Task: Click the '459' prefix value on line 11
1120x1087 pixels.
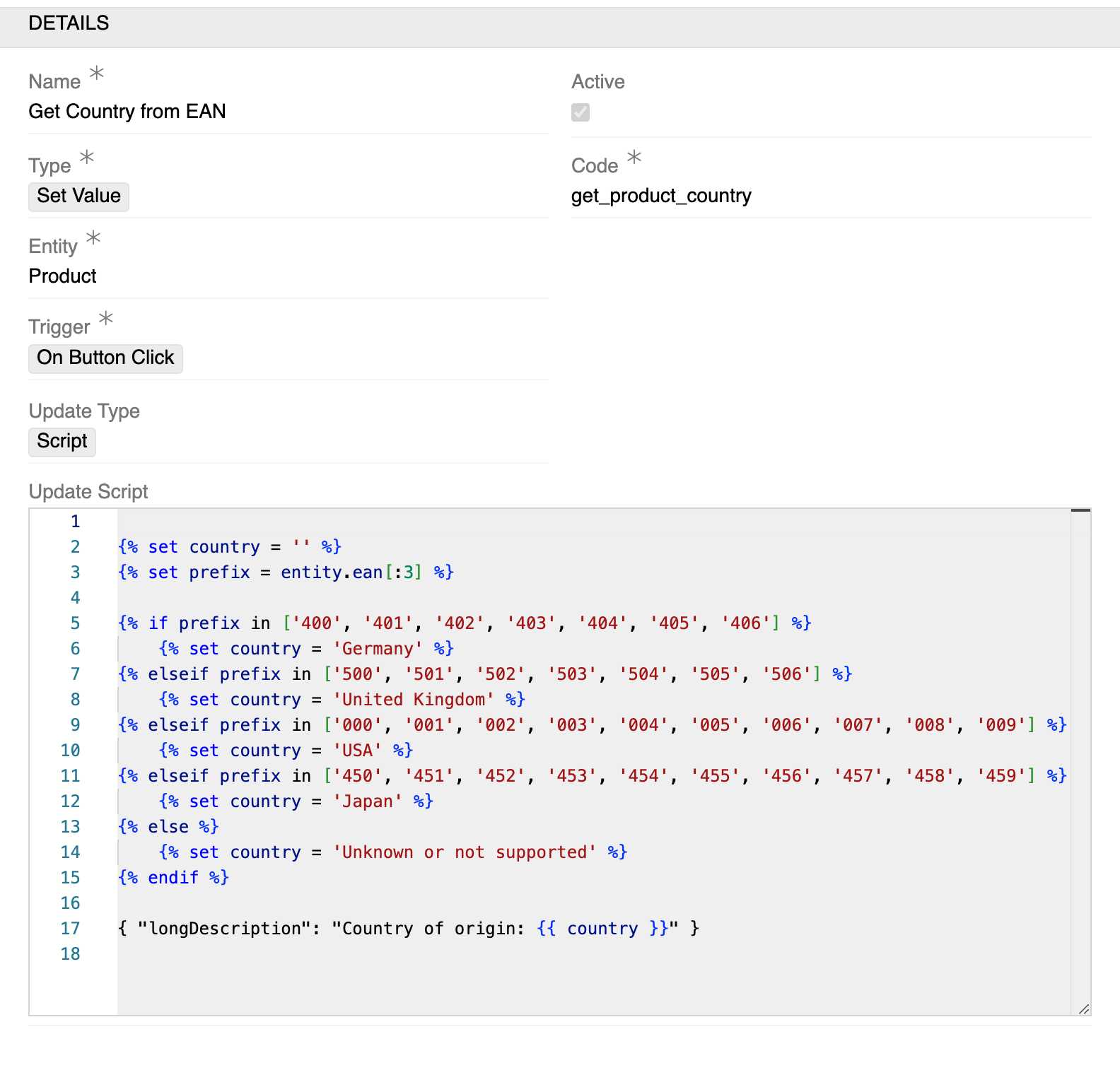Action: (1001, 776)
